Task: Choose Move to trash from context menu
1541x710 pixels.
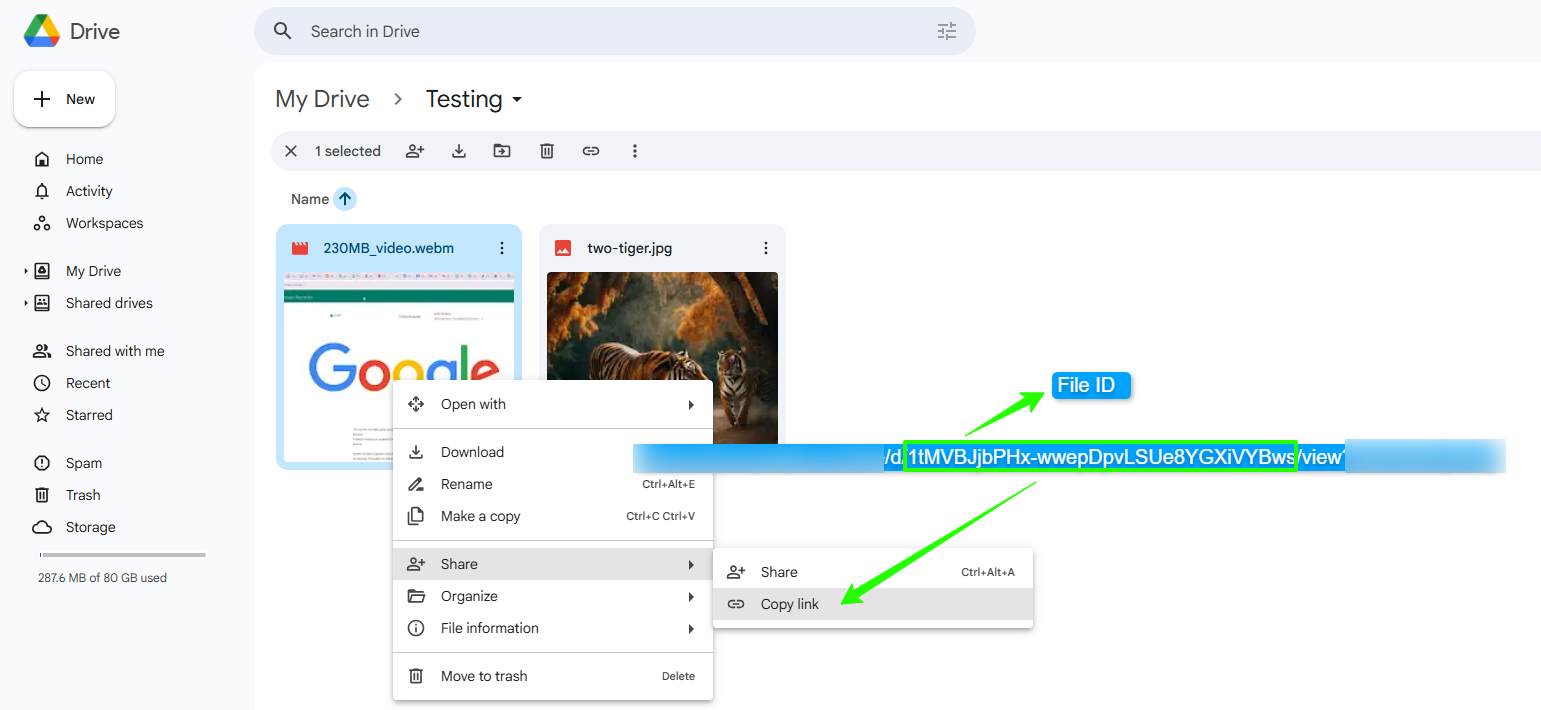Action: [553, 676]
